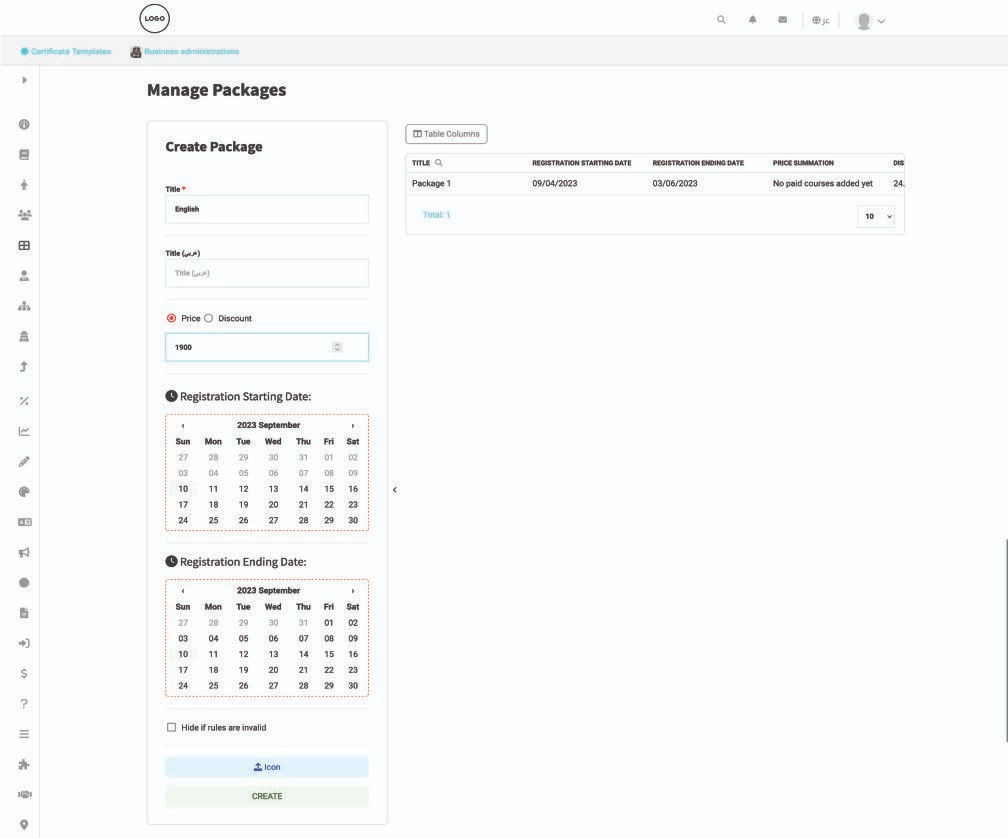Open the book icon in the sidebar
The width and height of the screenshot is (1008, 838).
click(x=24, y=155)
